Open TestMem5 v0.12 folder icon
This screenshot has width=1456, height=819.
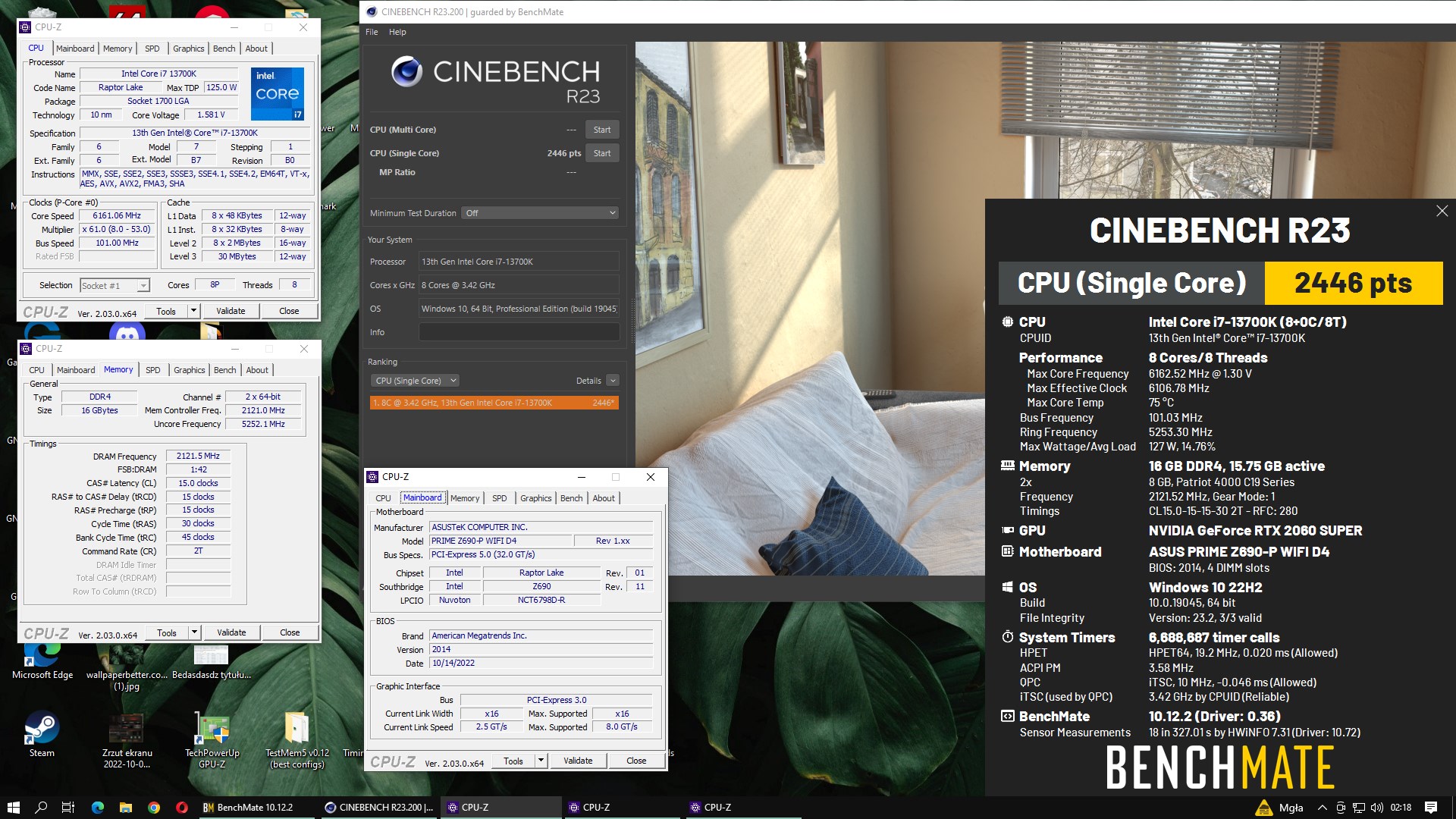tap(297, 730)
